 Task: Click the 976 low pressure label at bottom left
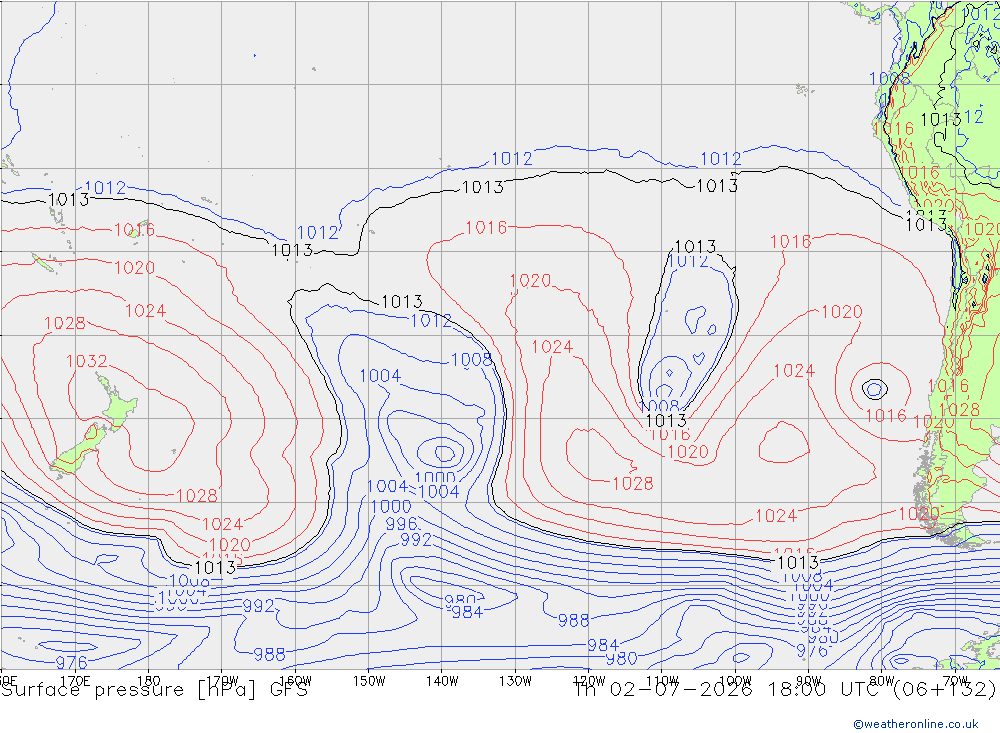click(71, 662)
